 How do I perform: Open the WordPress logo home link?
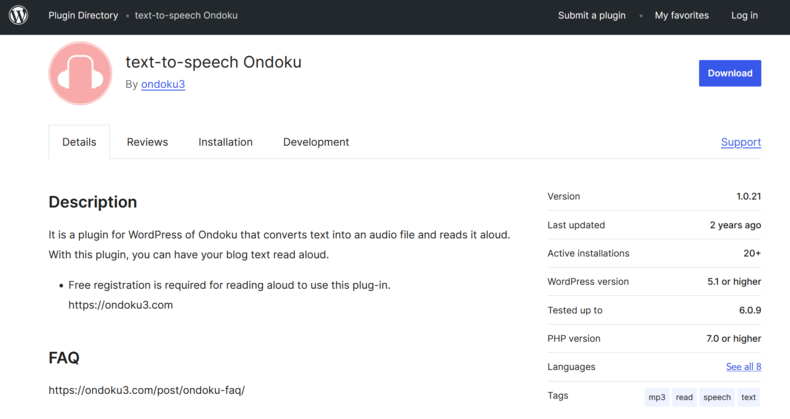tap(18, 15)
